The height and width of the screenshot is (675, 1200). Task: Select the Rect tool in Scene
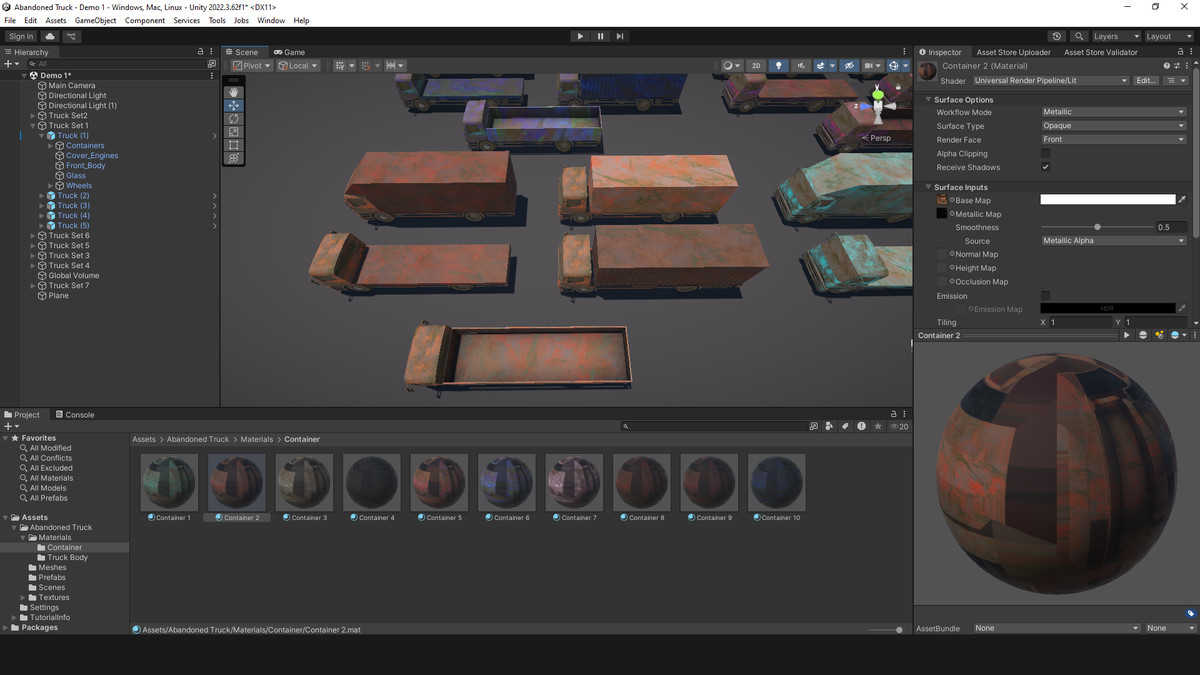234,145
